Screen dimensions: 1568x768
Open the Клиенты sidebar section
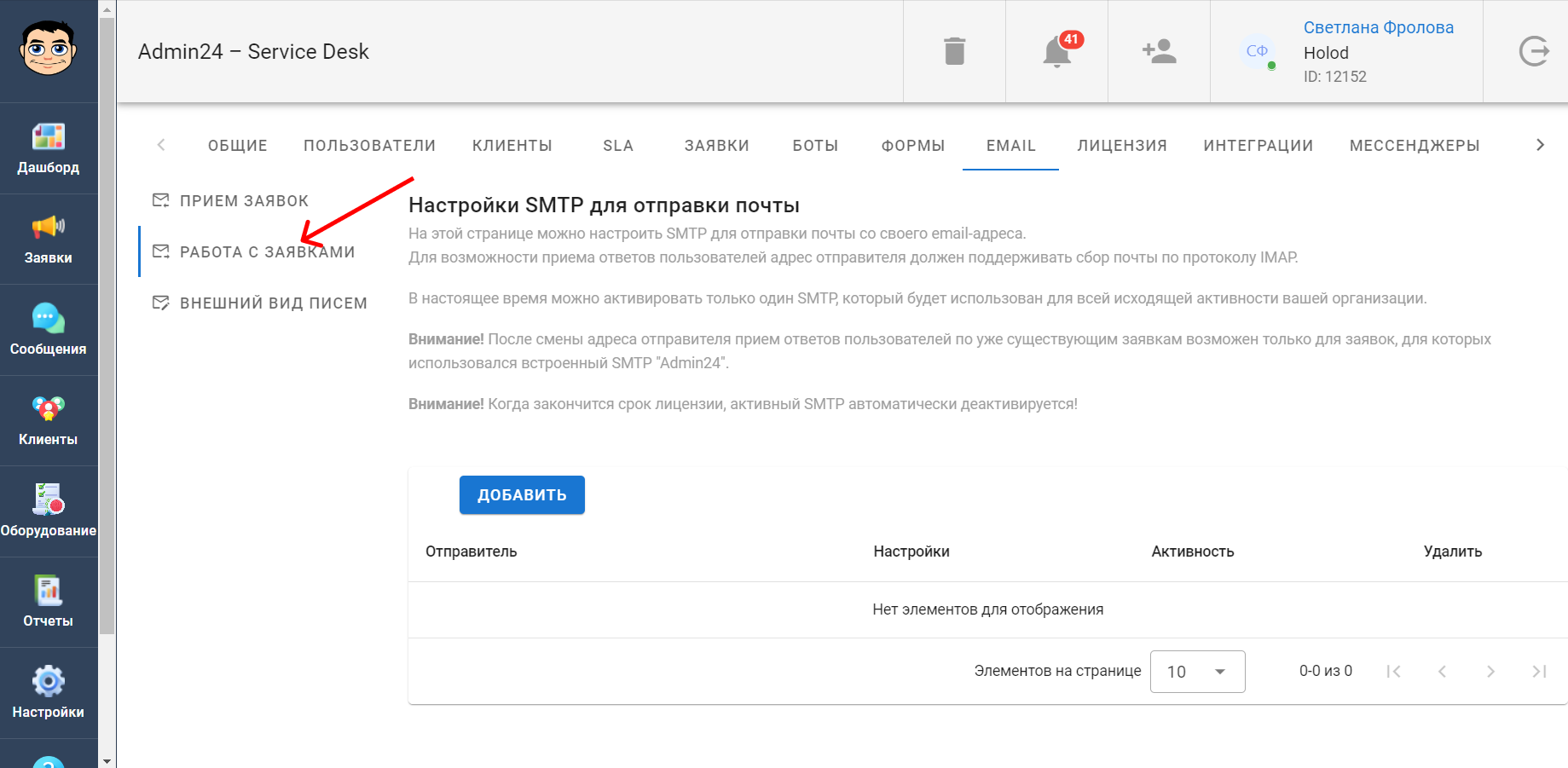pyautogui.click(x=49, y=420)
